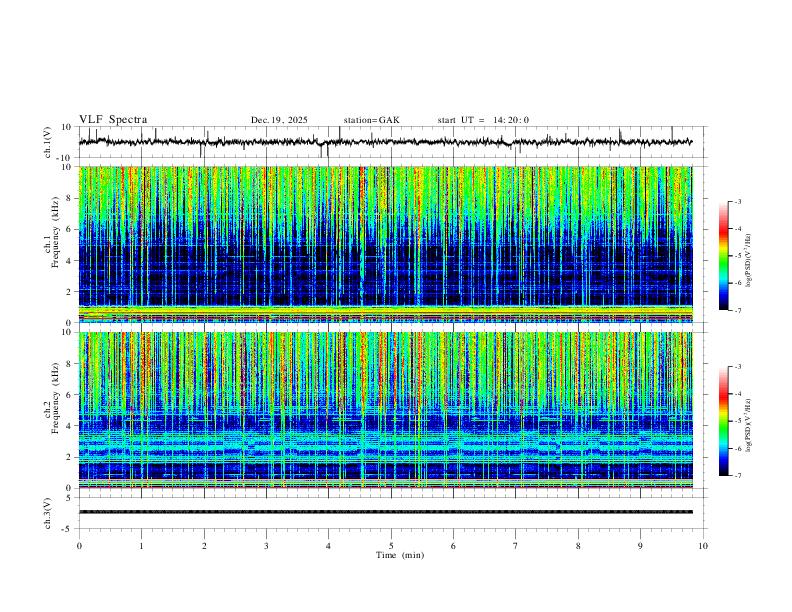
Task: Click time axis tick label "4"
Action: click(328, 546)
